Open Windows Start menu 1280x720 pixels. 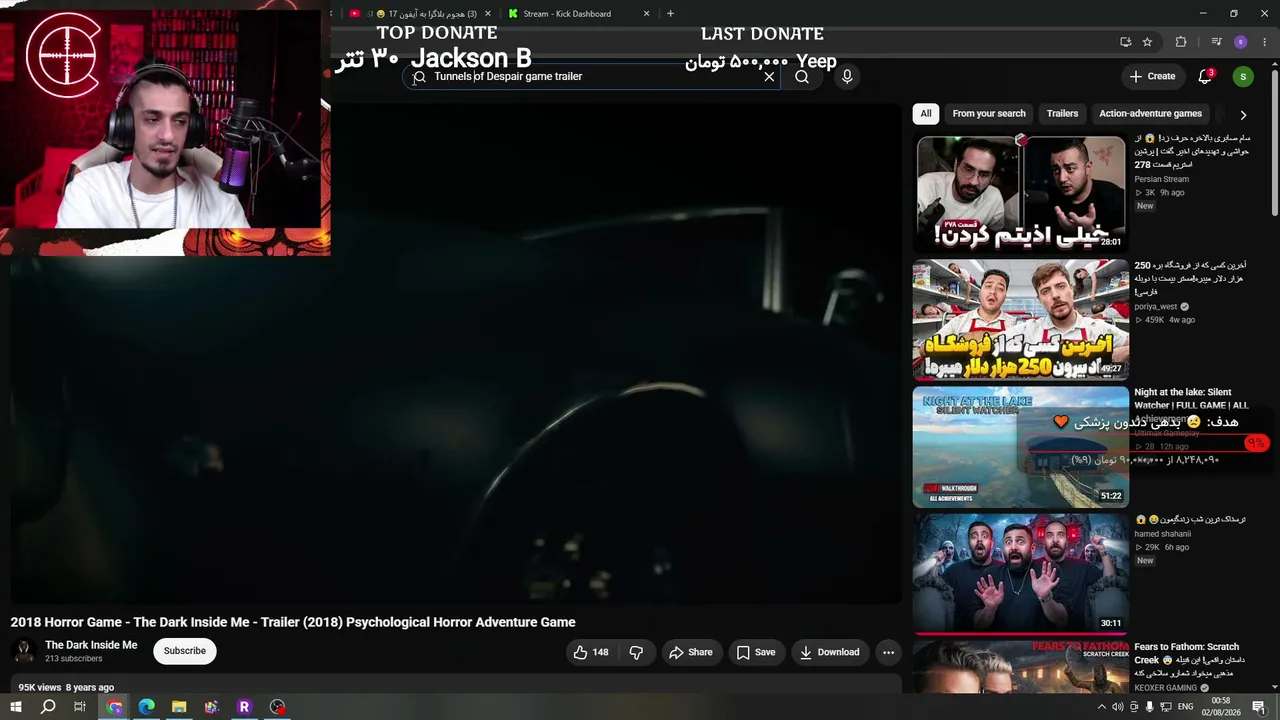tap(16, 707)
